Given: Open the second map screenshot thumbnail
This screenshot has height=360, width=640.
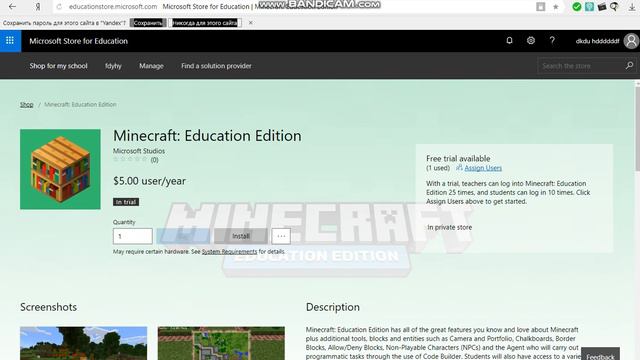Looking at the screenshot, I should point(221,343).
